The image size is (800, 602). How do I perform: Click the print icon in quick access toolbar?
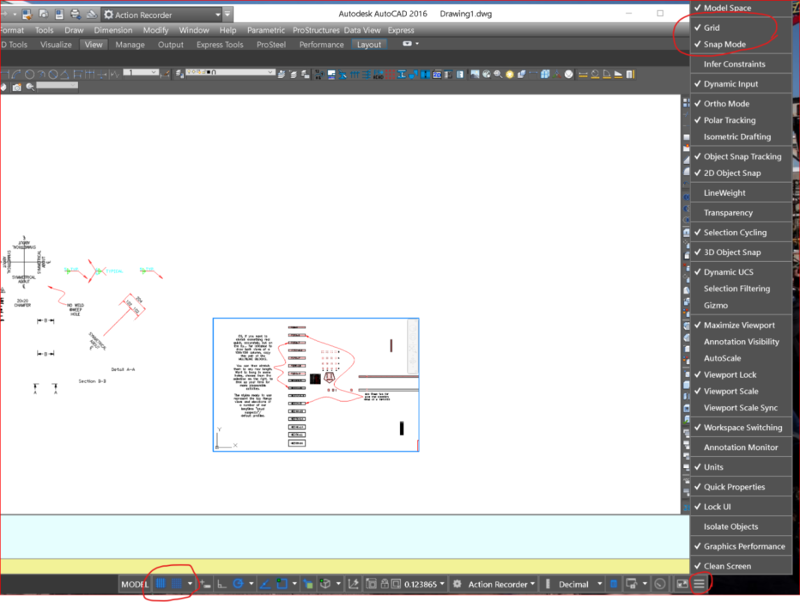(x=77, y=15)
